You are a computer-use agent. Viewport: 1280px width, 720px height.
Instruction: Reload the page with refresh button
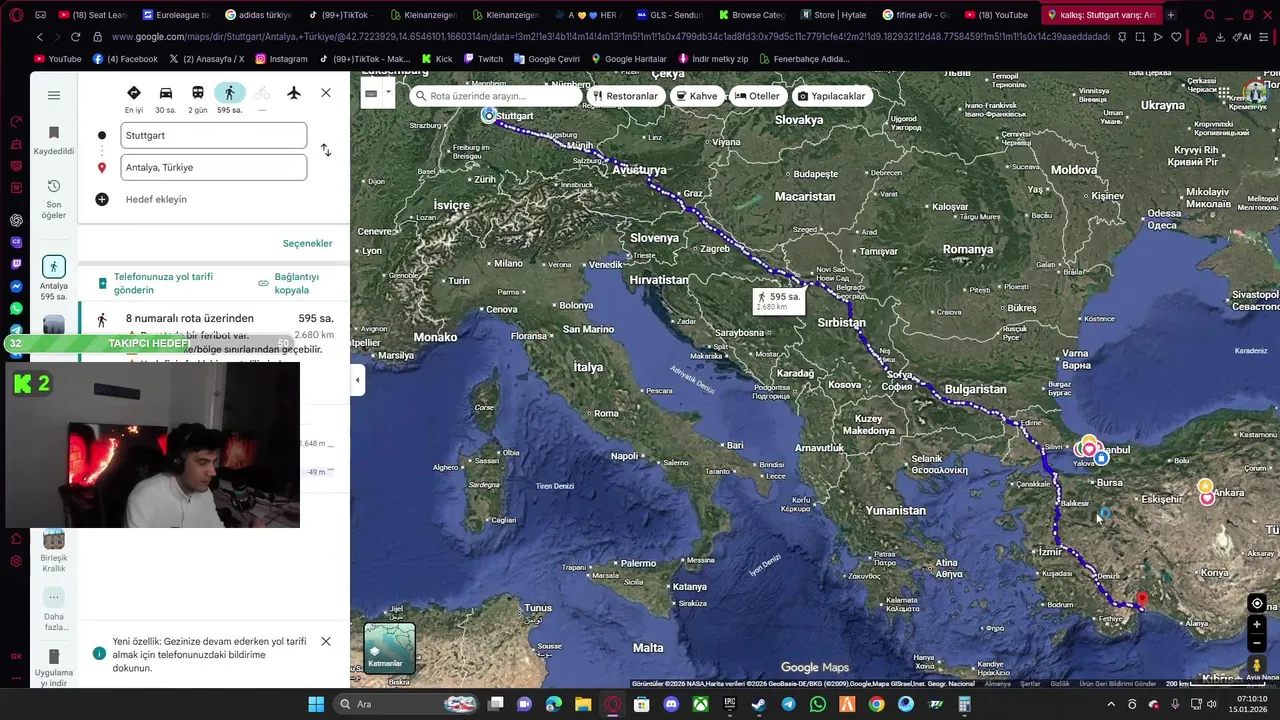coord(76,37)
